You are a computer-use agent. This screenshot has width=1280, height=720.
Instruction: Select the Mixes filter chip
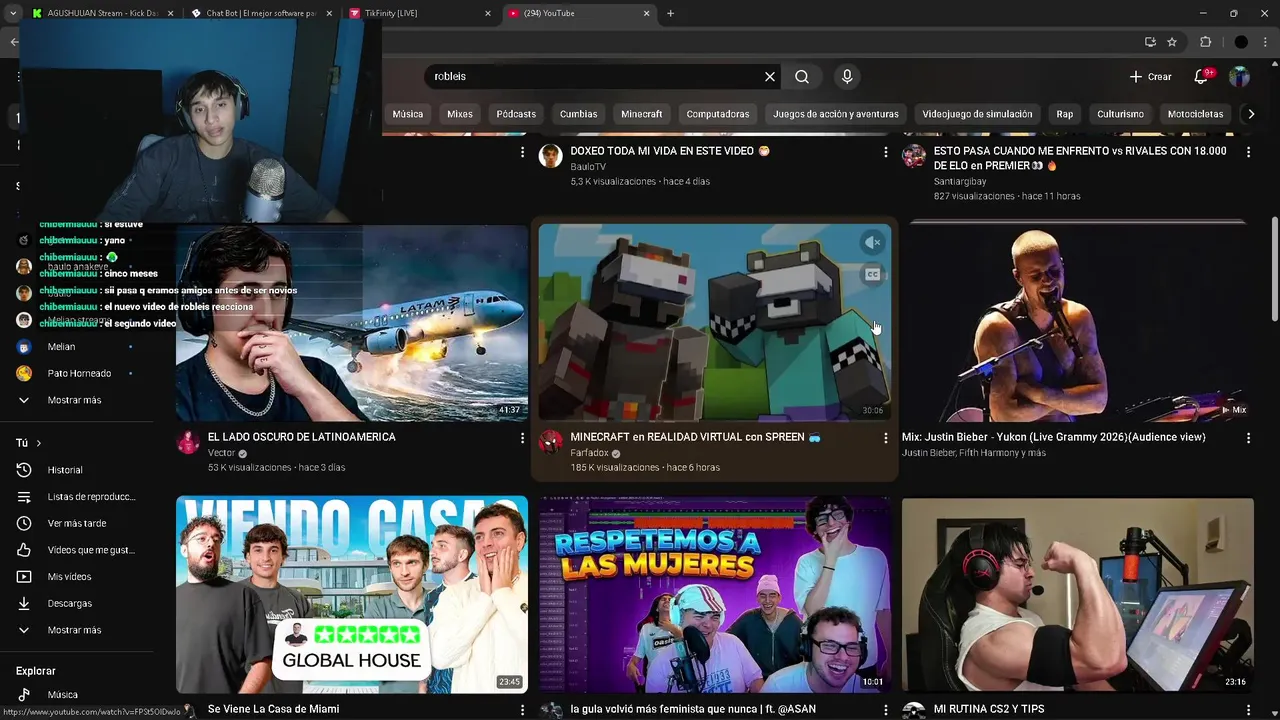[460, 114]
